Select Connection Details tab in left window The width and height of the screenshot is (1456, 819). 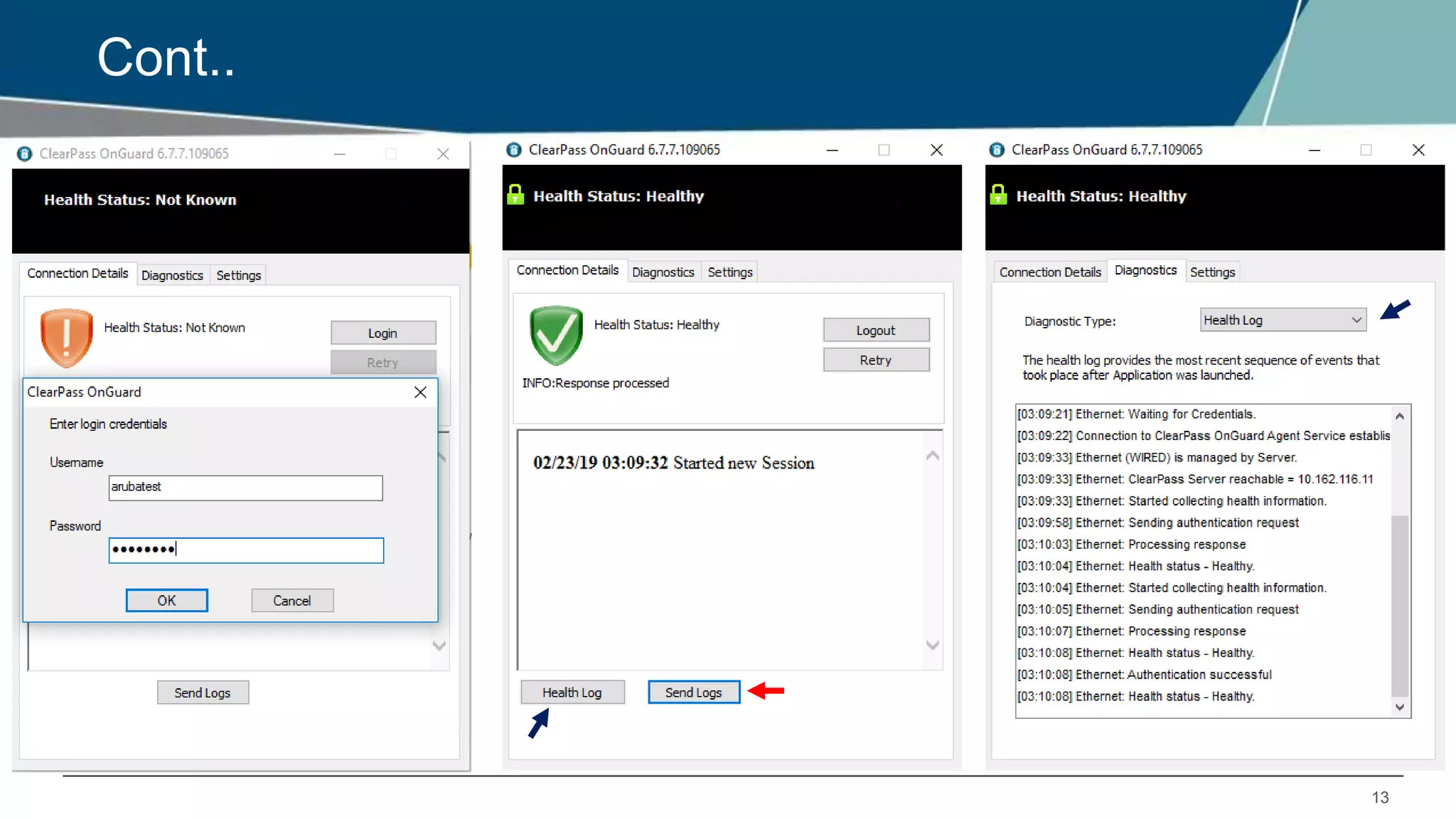point(77,274)
